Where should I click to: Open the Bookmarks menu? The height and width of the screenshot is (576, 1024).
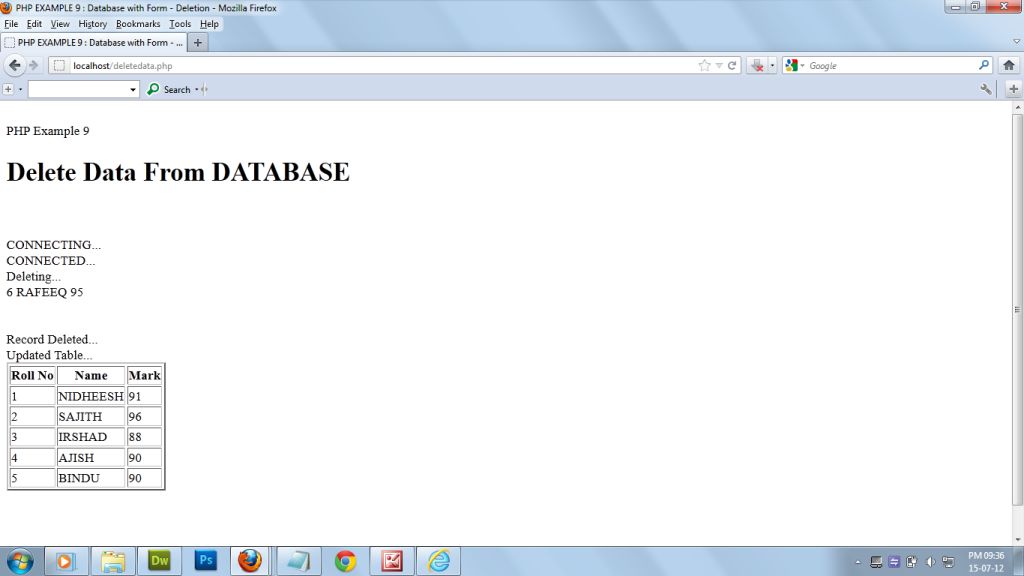pos(138,24)
